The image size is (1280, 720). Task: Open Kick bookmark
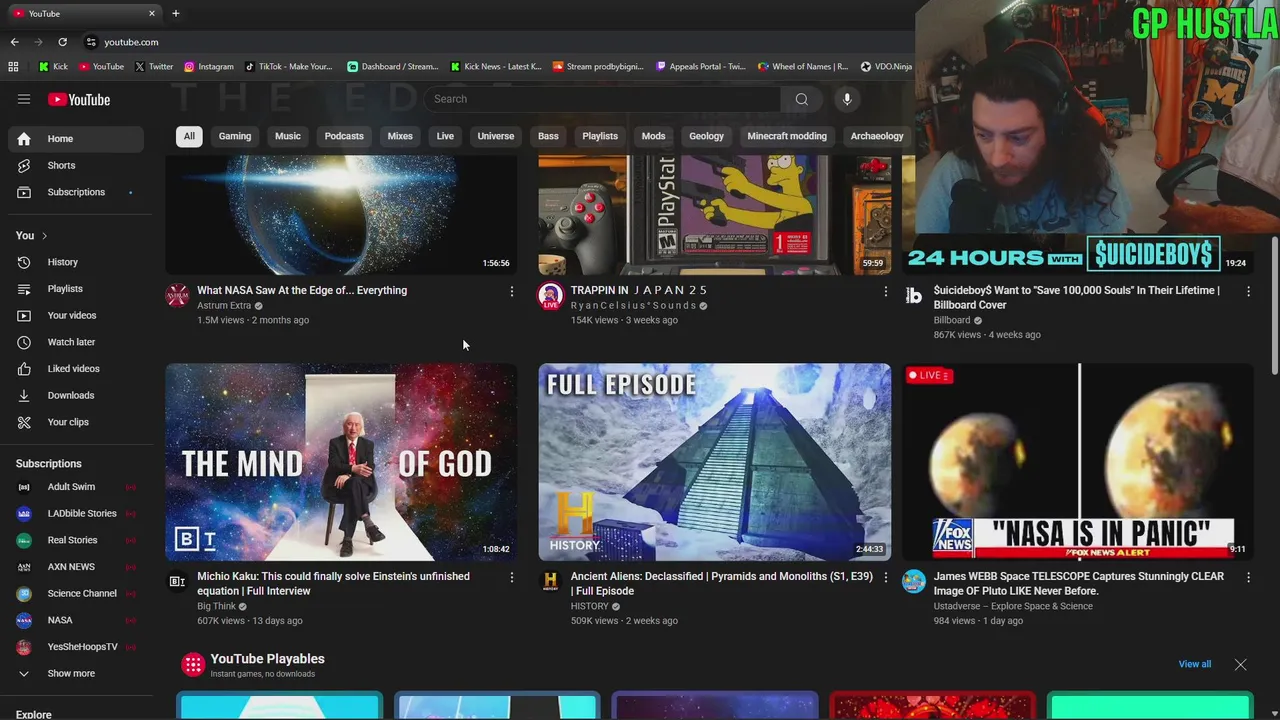(53, 67)
